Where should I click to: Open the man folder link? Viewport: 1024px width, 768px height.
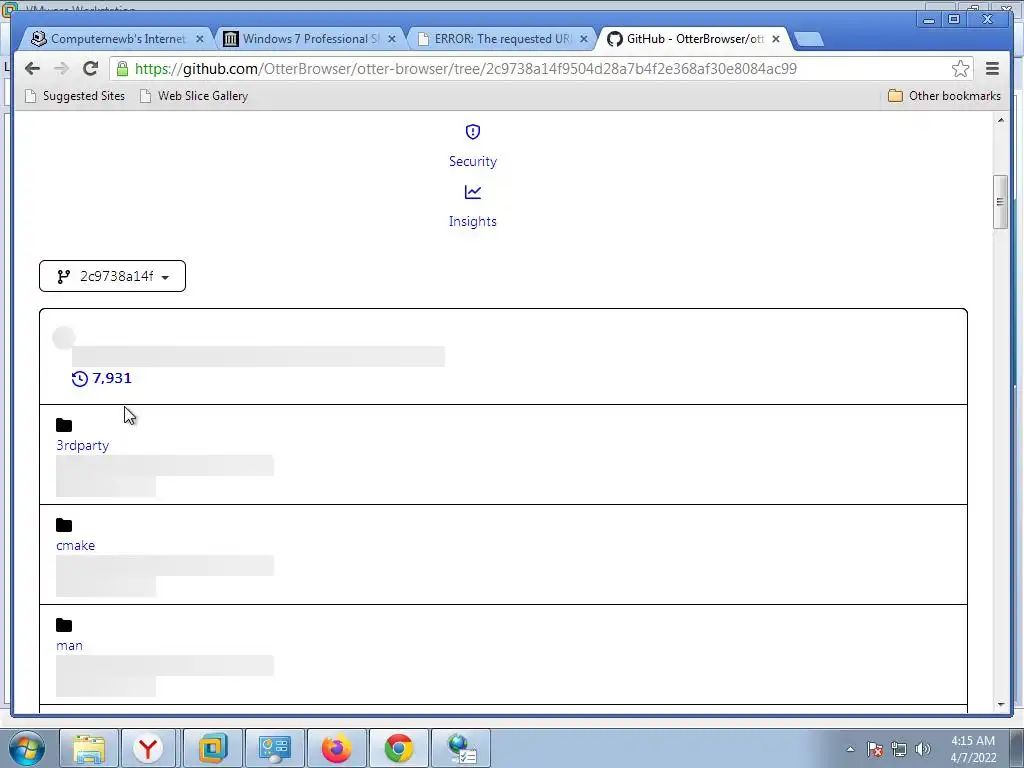pos(69,645)
